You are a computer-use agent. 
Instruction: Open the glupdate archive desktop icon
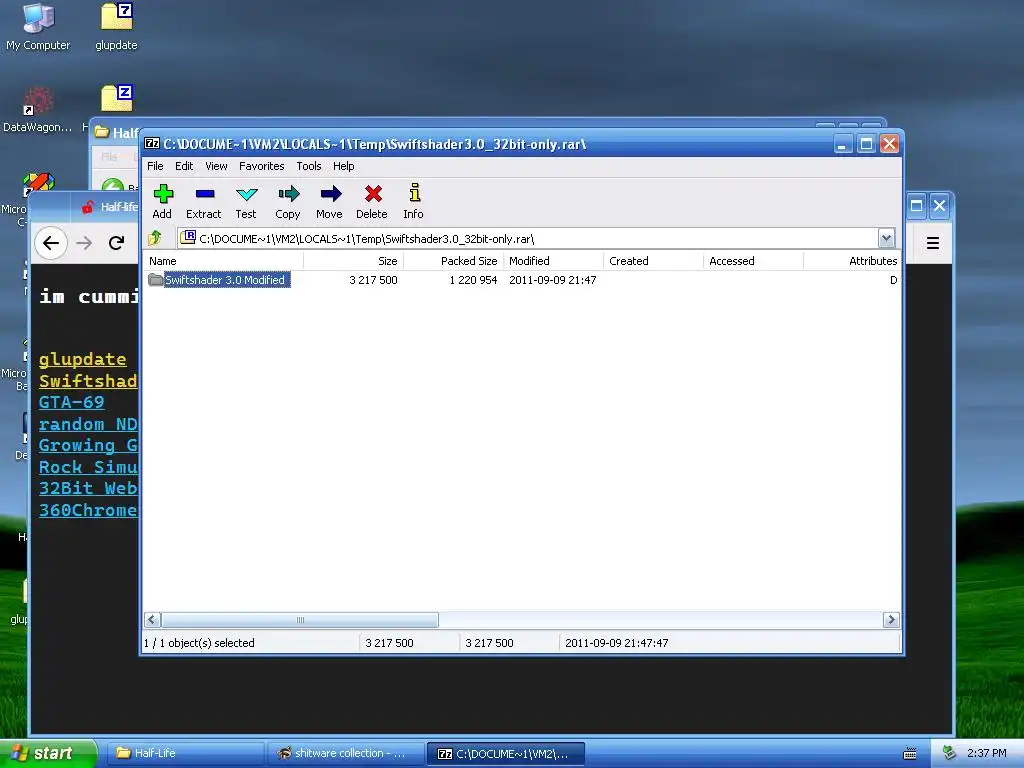point(117,27)
